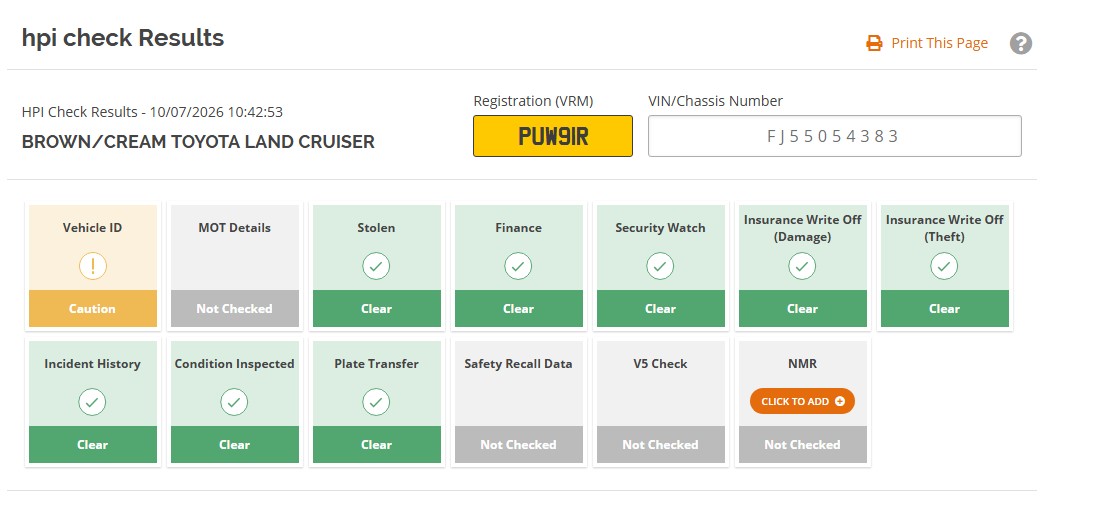Open help via the question mark icon
The width and height of the screenshot is (1093, 507).
click(1021, 43)
